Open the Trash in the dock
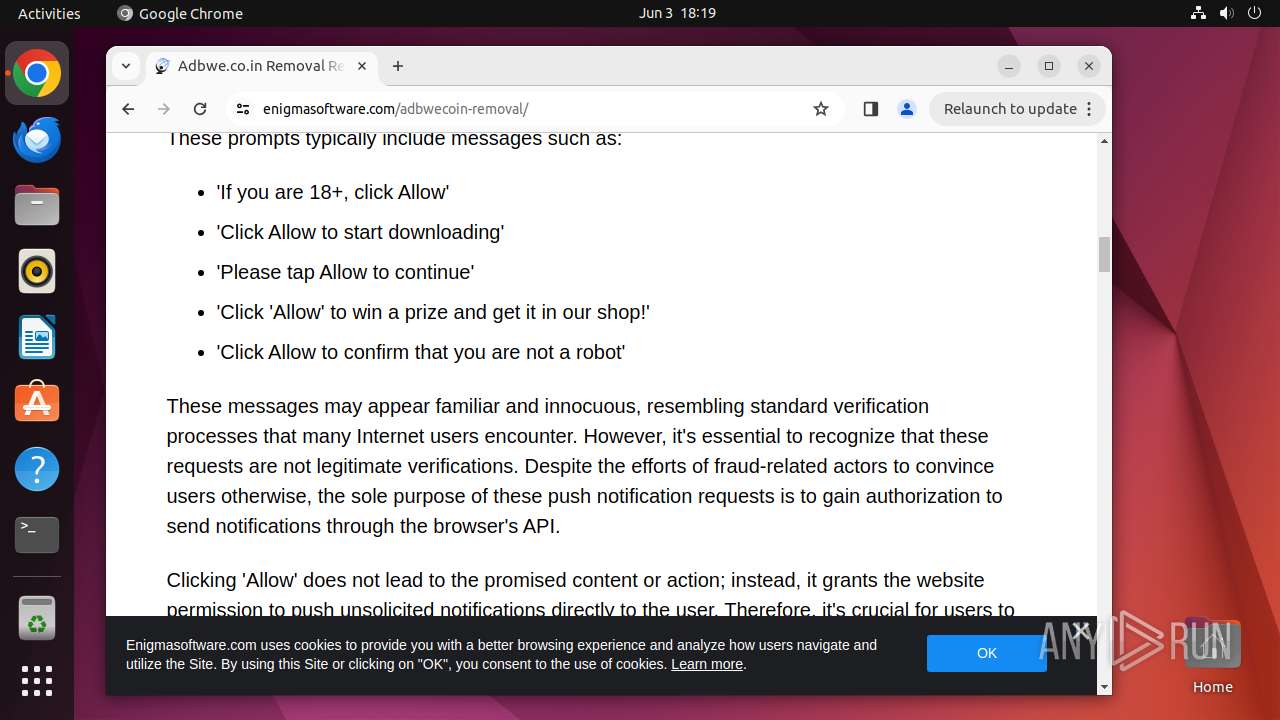The height and width of the screenshot is (720, 1280). coord(37,618)
